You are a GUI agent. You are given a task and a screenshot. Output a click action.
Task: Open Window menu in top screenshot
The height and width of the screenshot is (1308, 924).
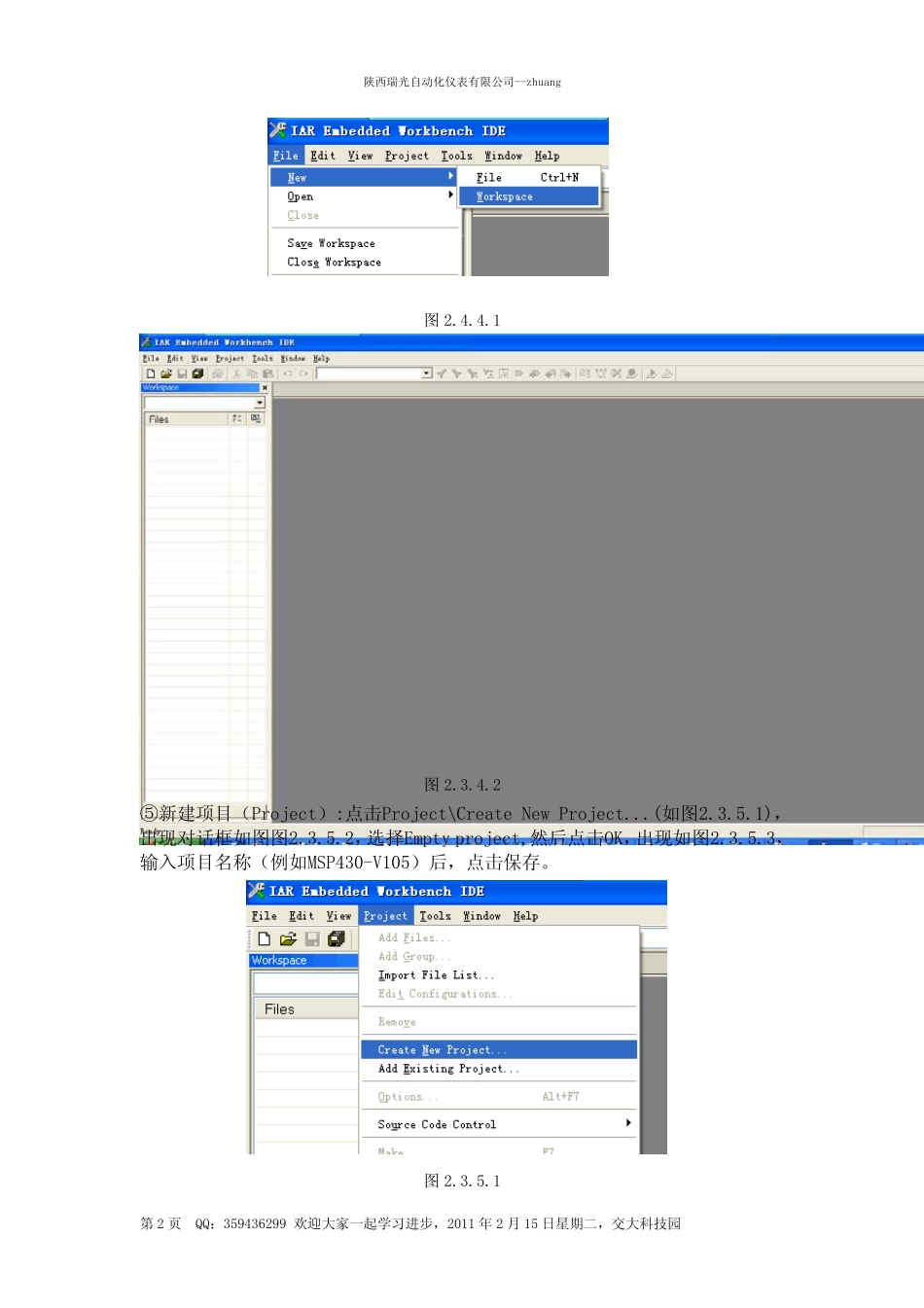[x=503, y=156]
